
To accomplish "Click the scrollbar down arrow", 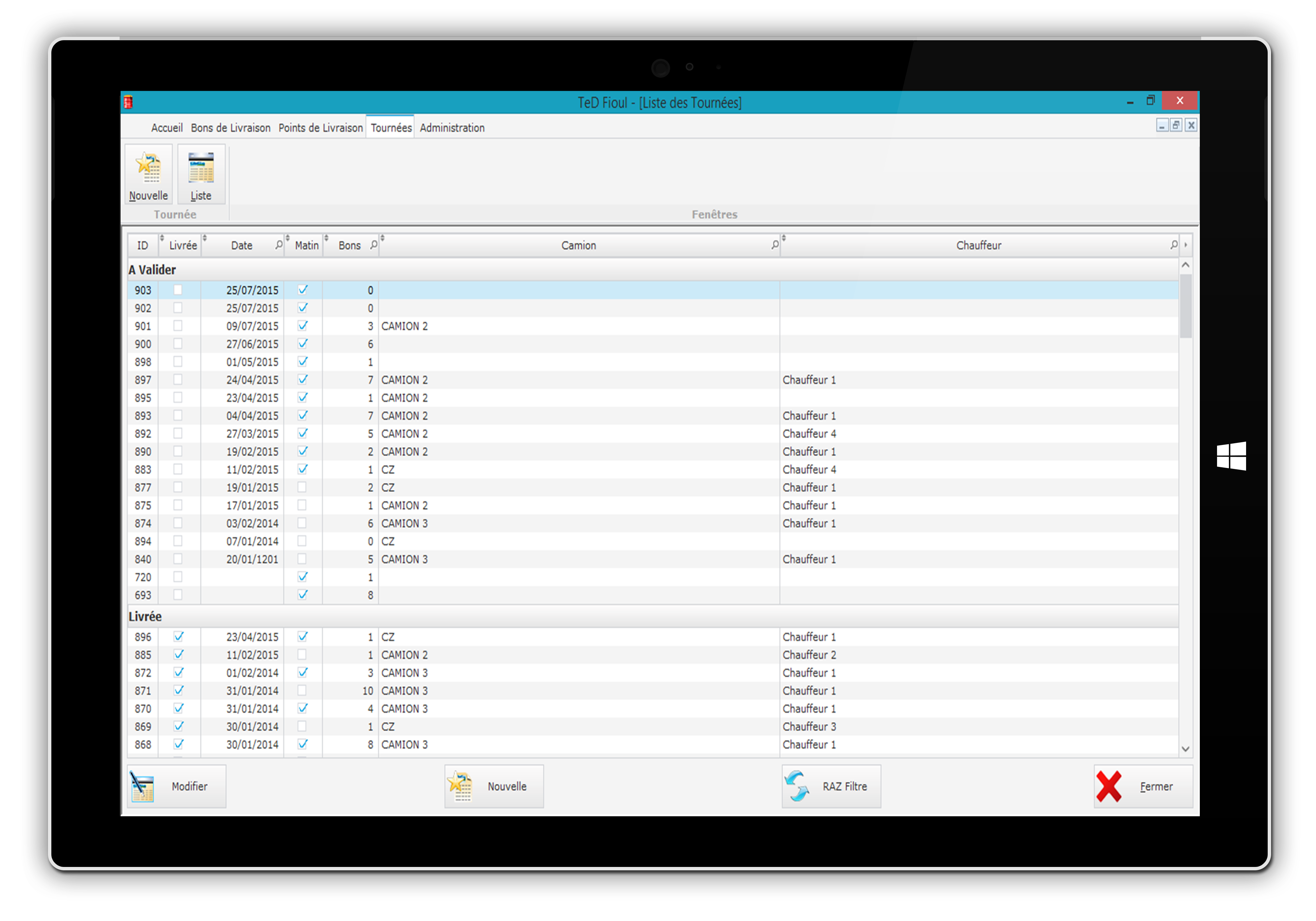I will pyautogui.click(x=1185, y=748).
